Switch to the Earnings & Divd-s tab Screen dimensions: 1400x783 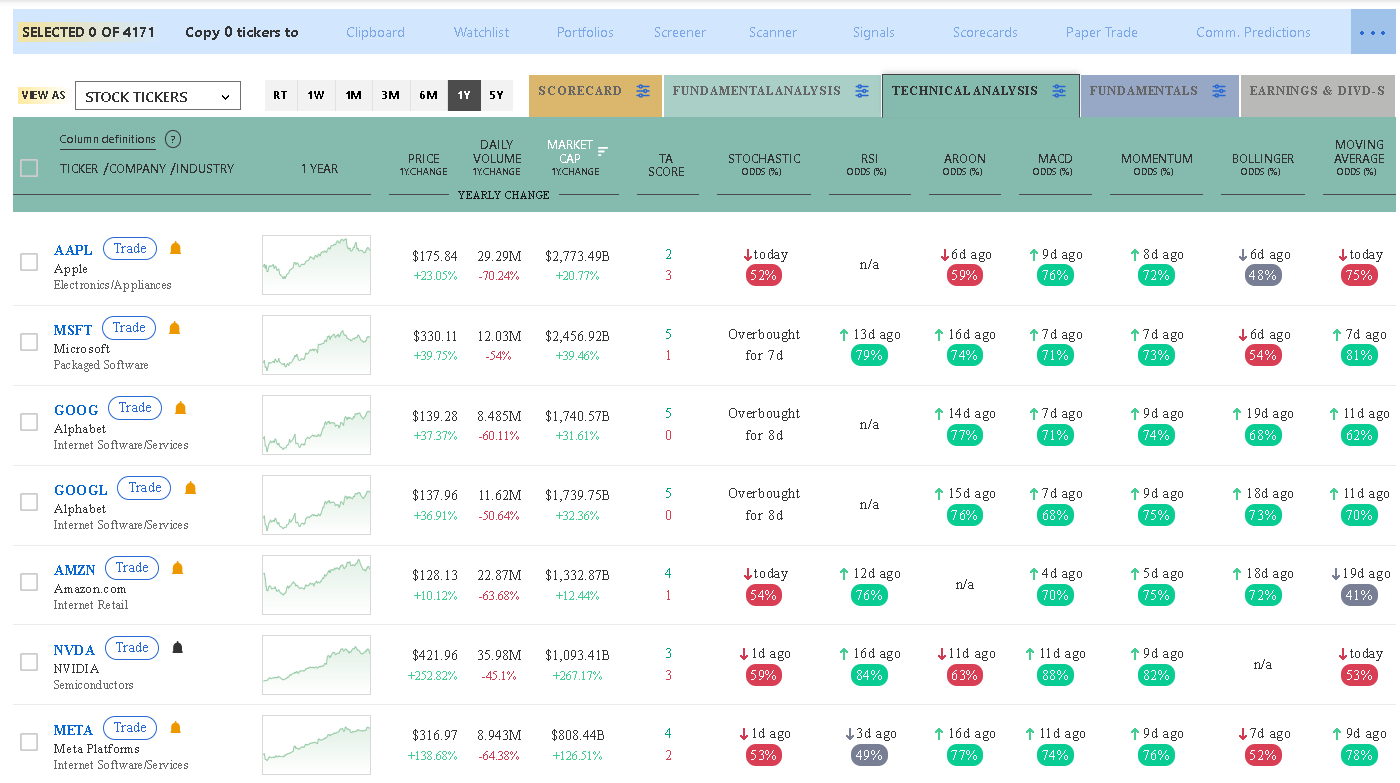tap(1318, 95)
